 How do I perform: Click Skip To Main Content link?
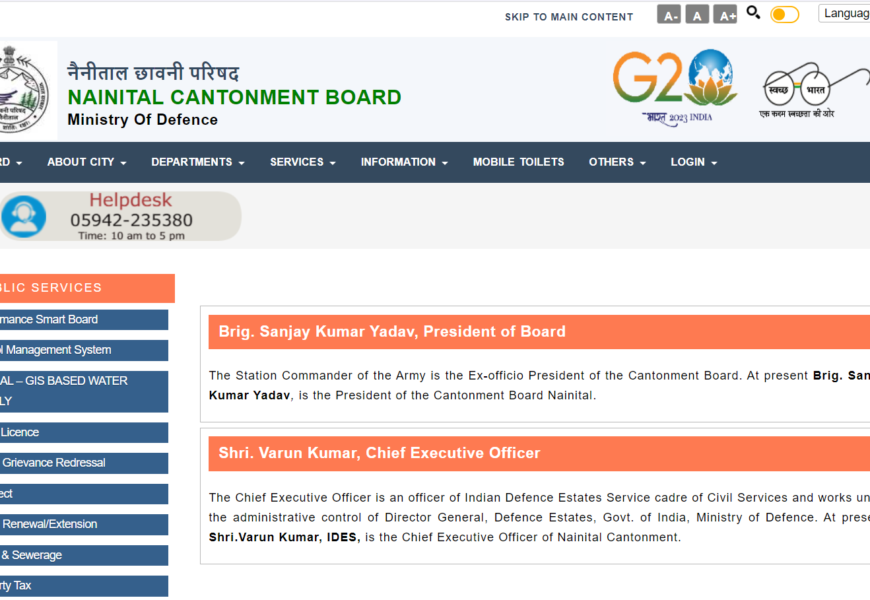click(x=569, y=17)
